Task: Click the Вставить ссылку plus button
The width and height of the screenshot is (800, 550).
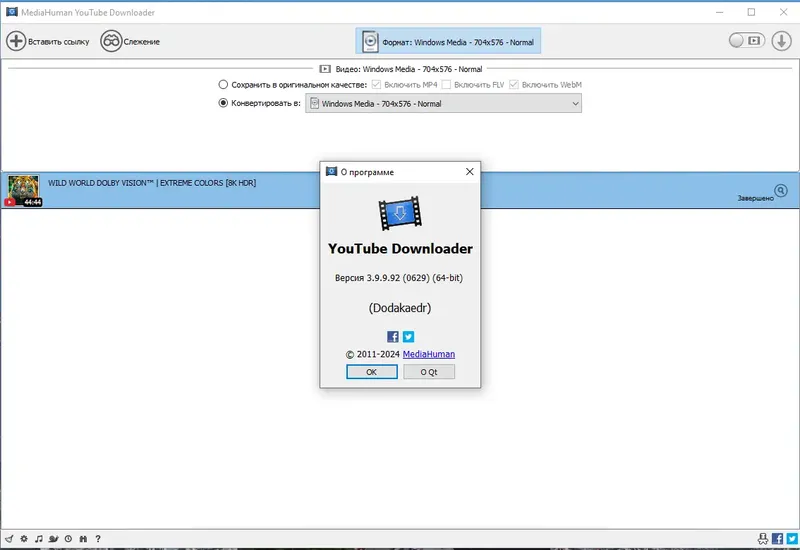Action: pos(47,41)
